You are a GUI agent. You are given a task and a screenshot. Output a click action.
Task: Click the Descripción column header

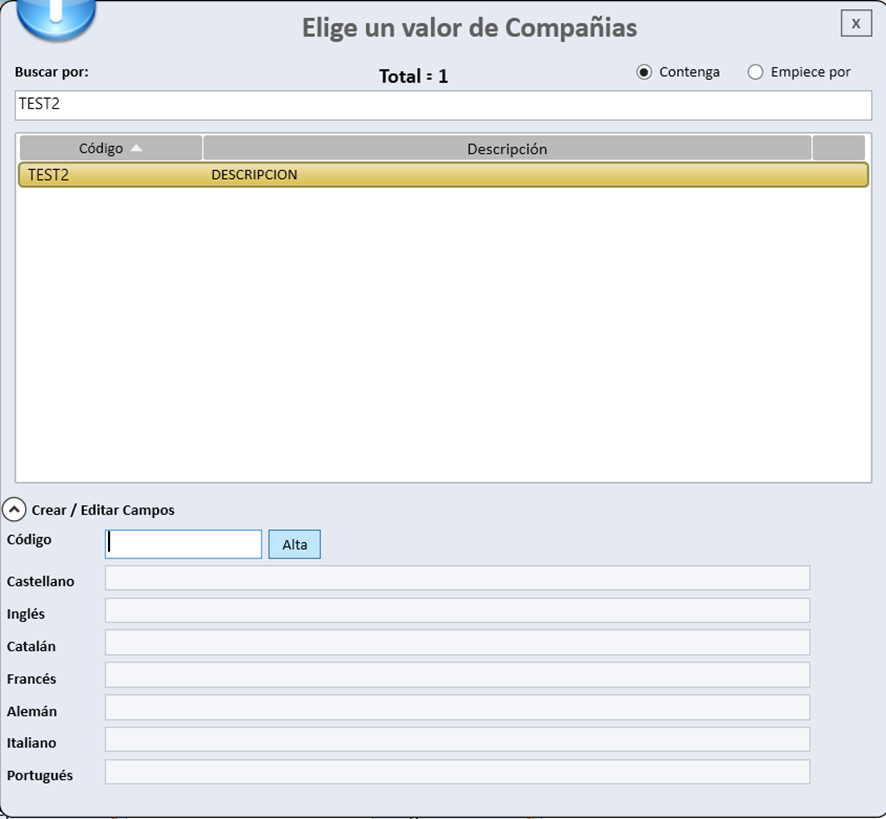pyautogui.click(x=507, y=148)
